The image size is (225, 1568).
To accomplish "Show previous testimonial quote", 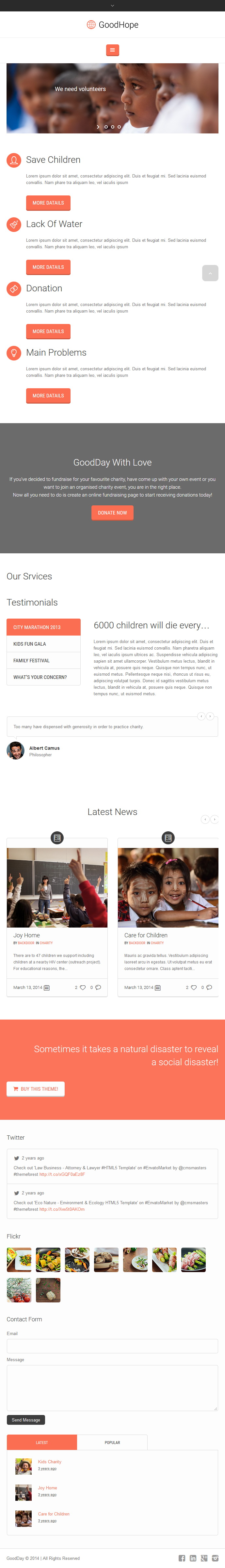I will coord(201,716).
